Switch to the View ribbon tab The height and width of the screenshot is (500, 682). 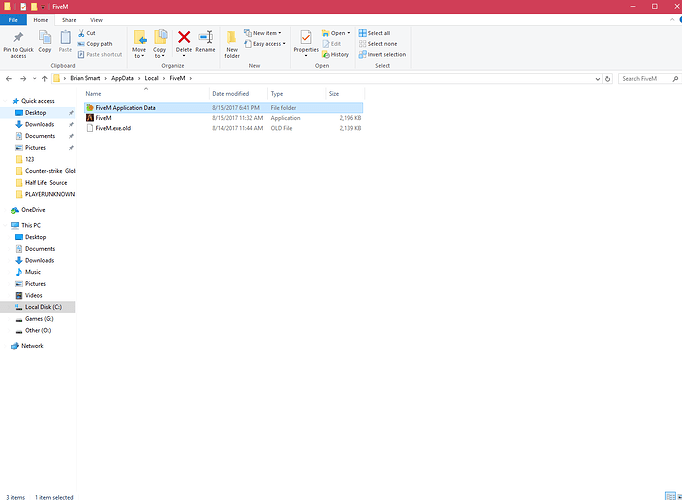96,20
